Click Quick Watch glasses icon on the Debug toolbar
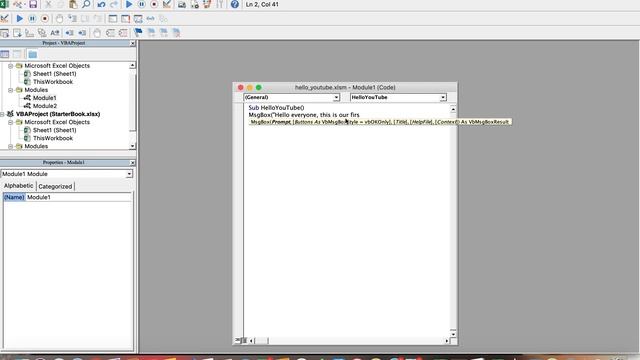The height and width of the screenshot is (360, 640). coord(151,19)
